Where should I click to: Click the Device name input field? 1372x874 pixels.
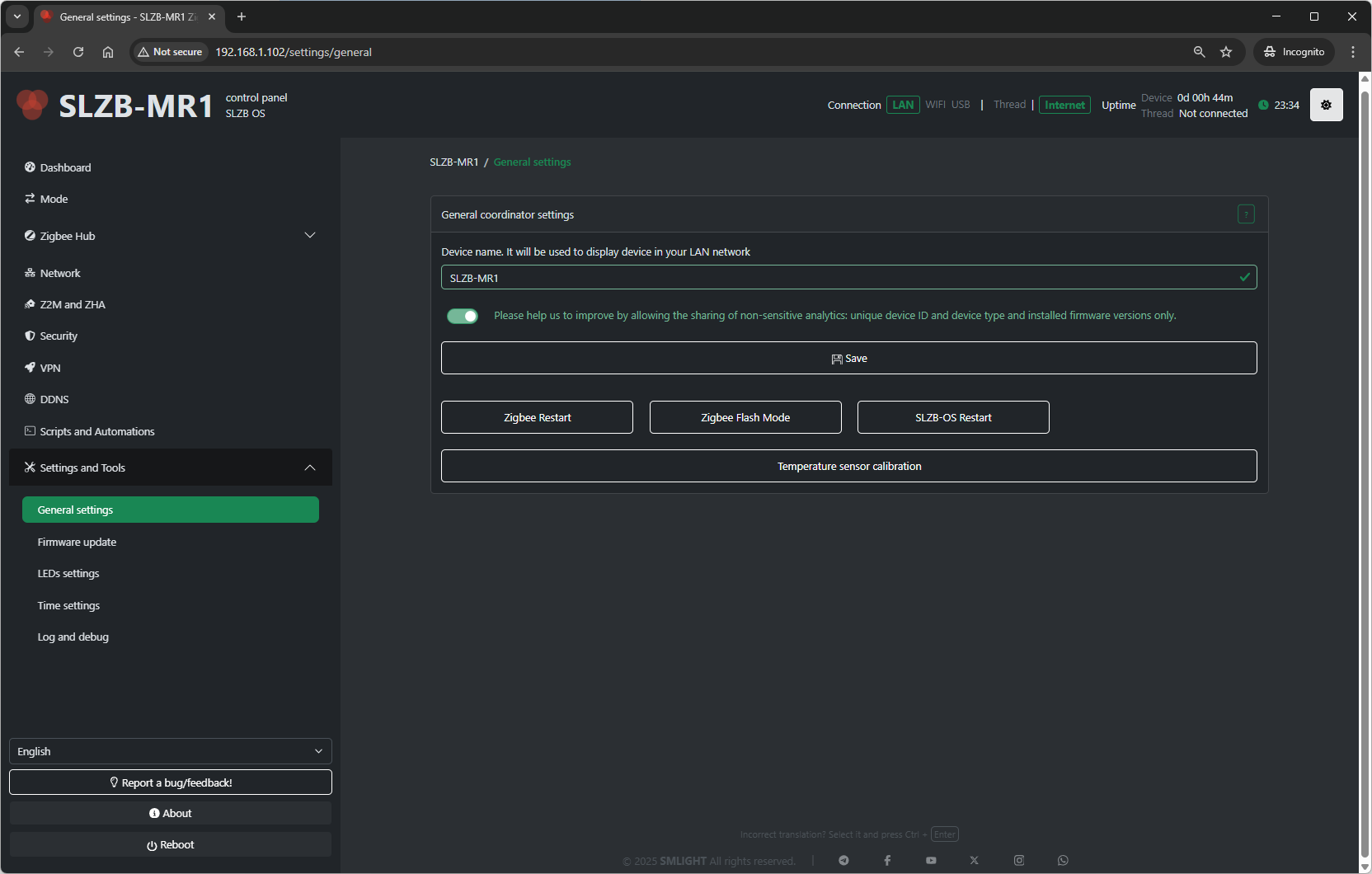click(x=837, y=278)
